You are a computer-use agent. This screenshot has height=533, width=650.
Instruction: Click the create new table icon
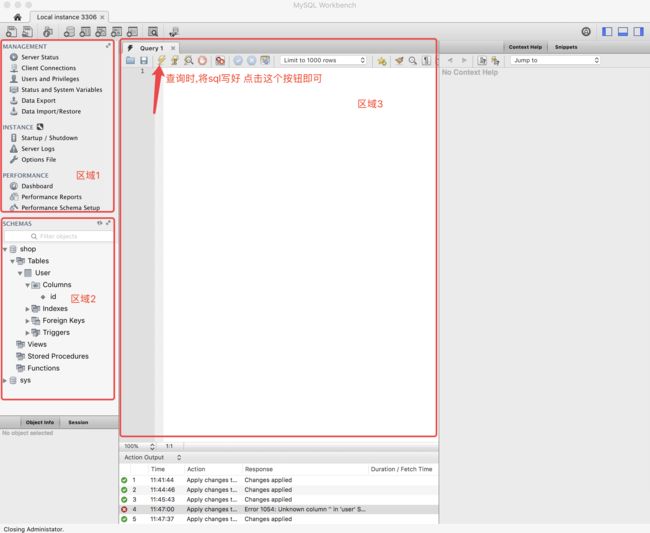85,31
